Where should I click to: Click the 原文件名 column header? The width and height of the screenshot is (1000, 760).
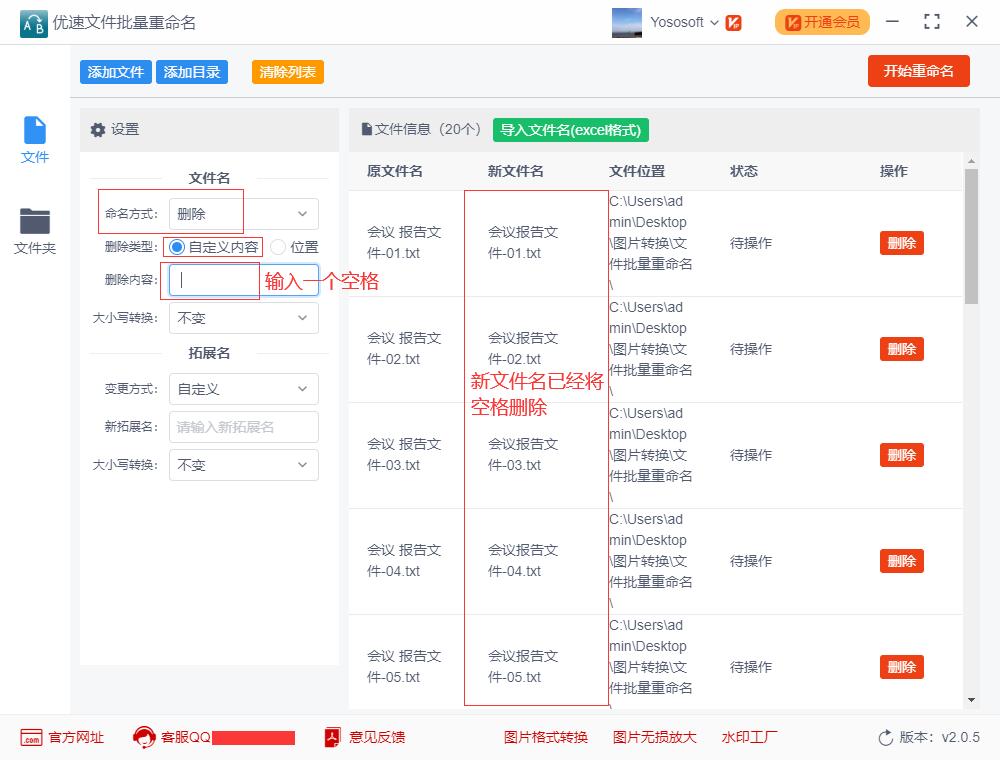[395, 171]
